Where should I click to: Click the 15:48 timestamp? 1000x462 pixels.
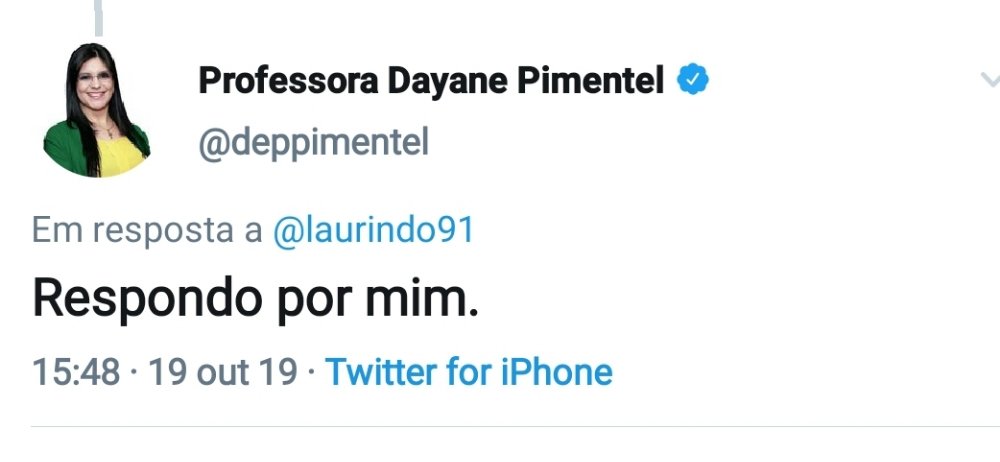coord(76,372)
